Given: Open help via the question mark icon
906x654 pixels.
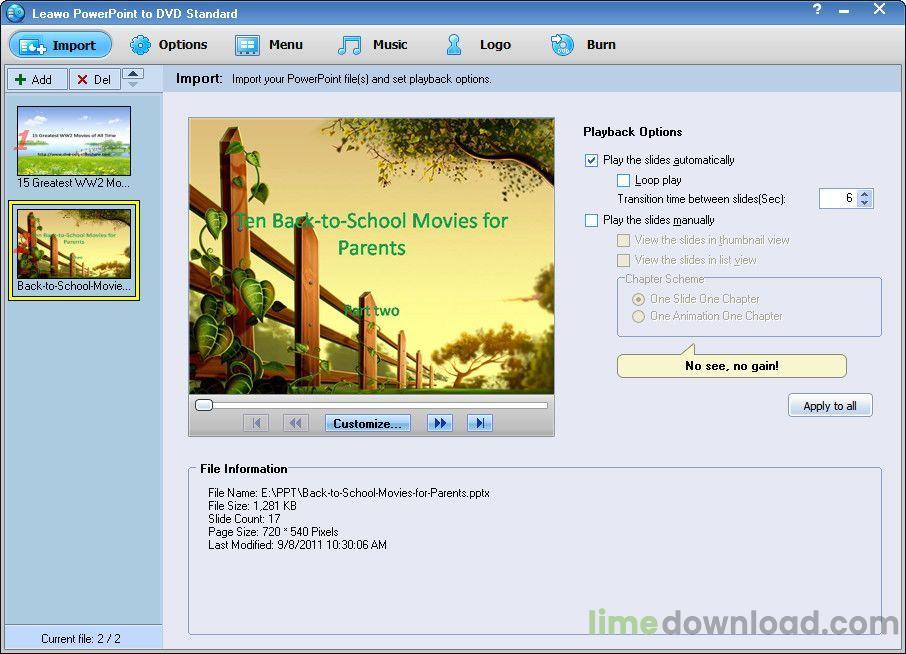Looking at the screenshot, I should [818, 10].
